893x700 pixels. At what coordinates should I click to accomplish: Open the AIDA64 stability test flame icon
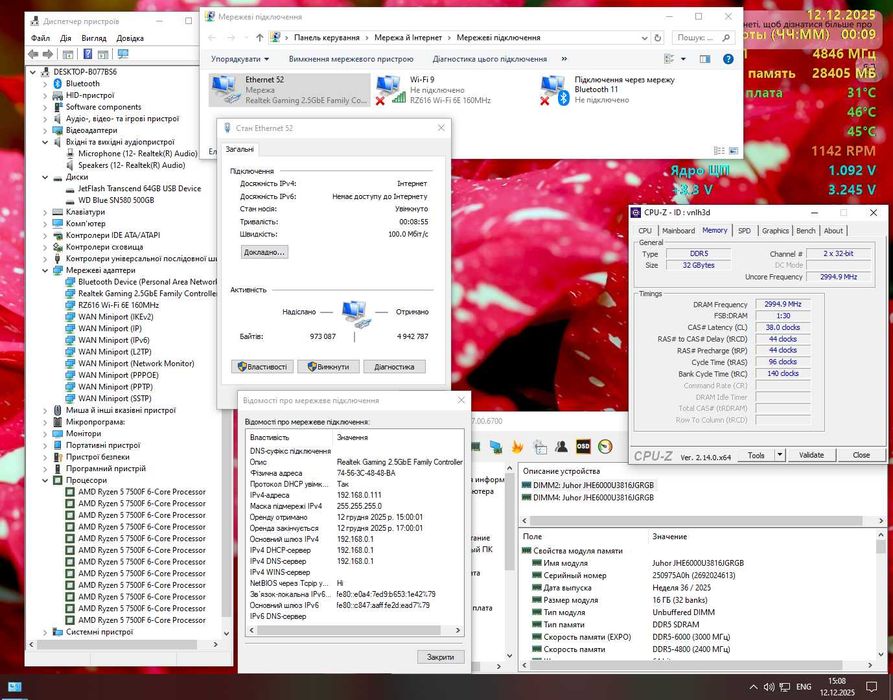pos(517,447)
